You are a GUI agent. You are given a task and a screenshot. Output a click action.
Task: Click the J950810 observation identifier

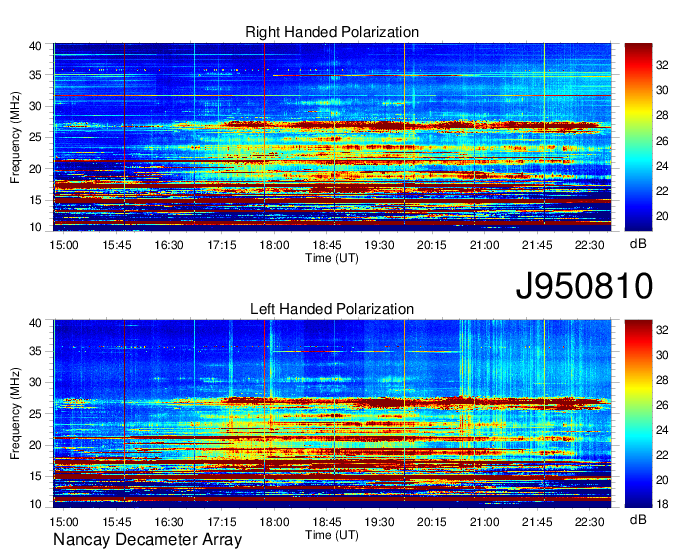(x=584, y=286)
